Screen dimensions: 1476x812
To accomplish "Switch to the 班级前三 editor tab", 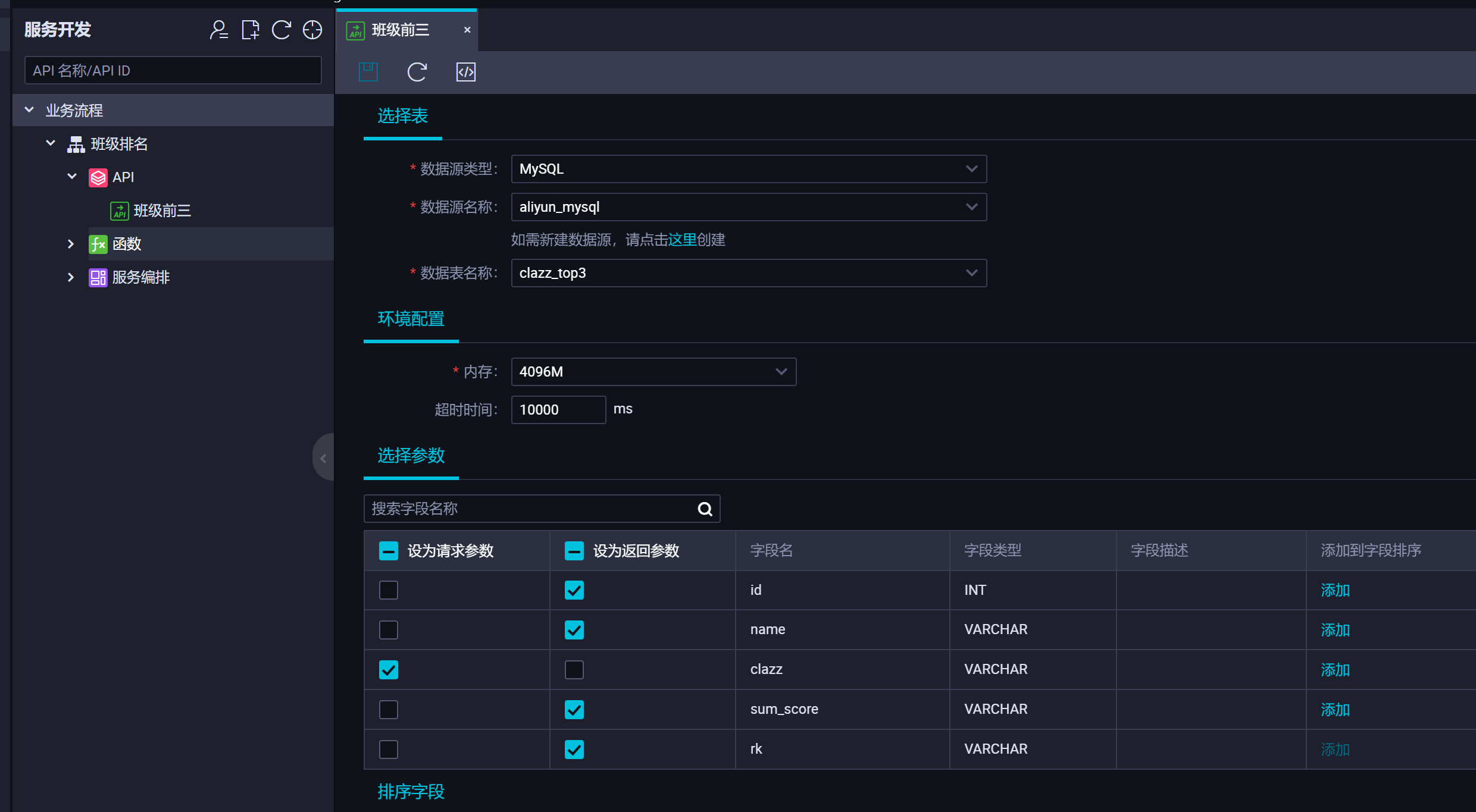I will pos(406,30).
